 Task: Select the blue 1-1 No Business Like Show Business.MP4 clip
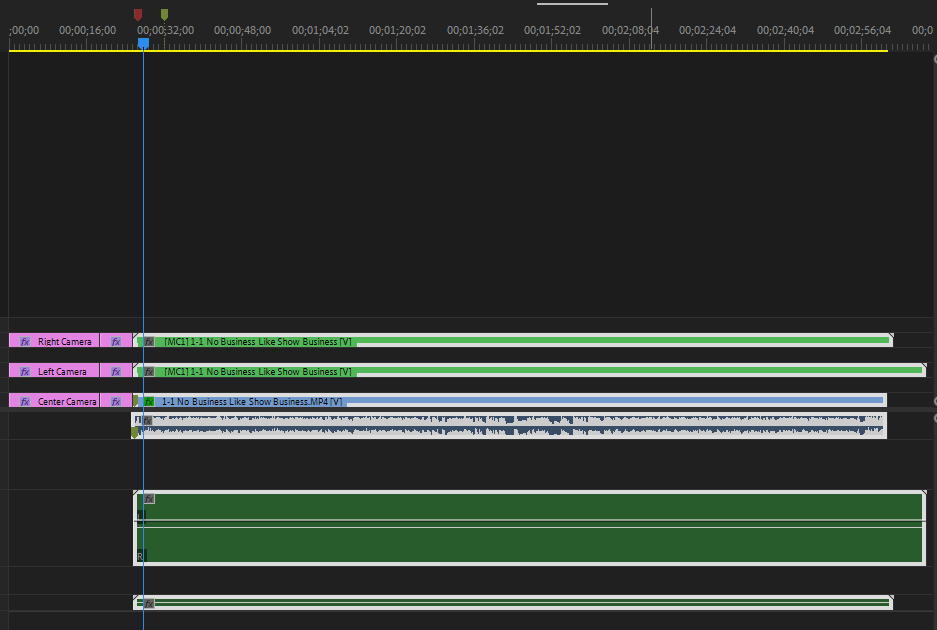(x=450, y=400)
